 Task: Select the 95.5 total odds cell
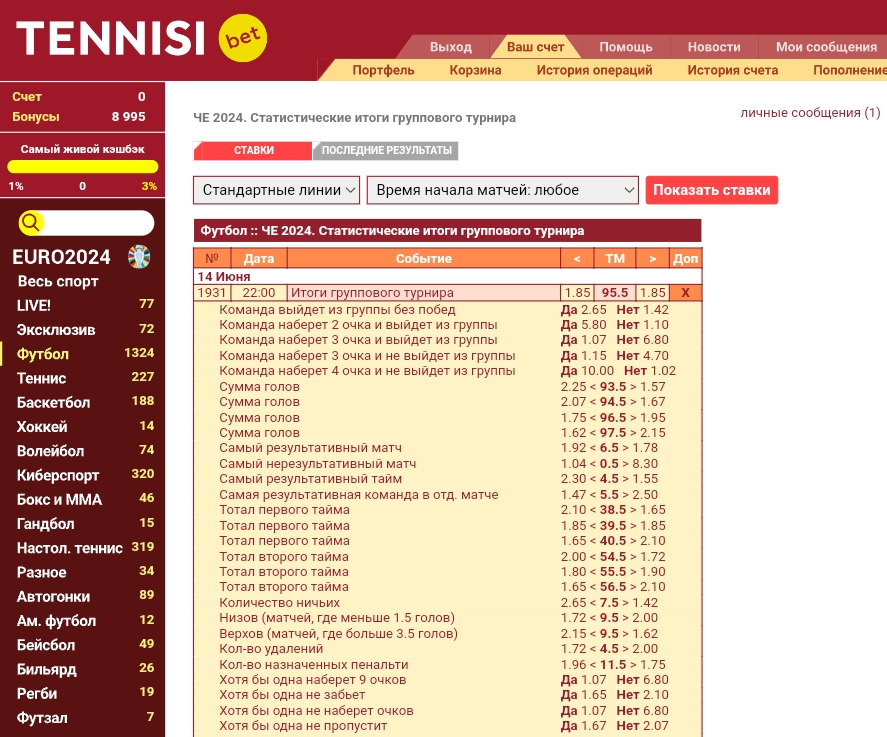click(614, 293)
